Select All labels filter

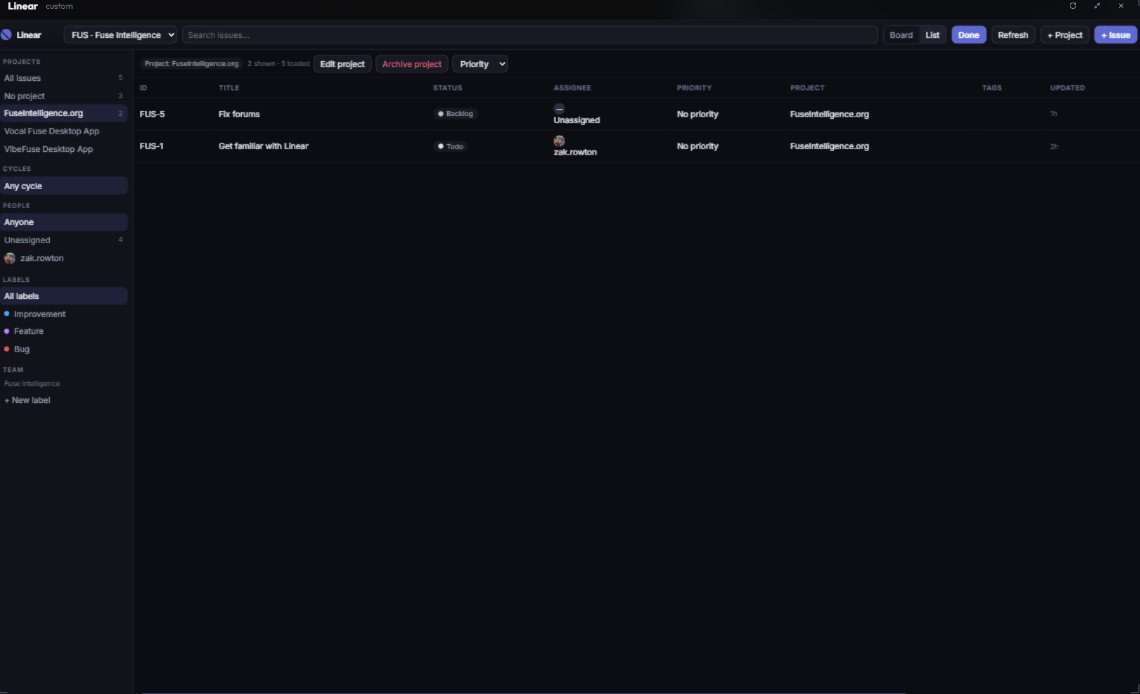click(x=64, y=296)
